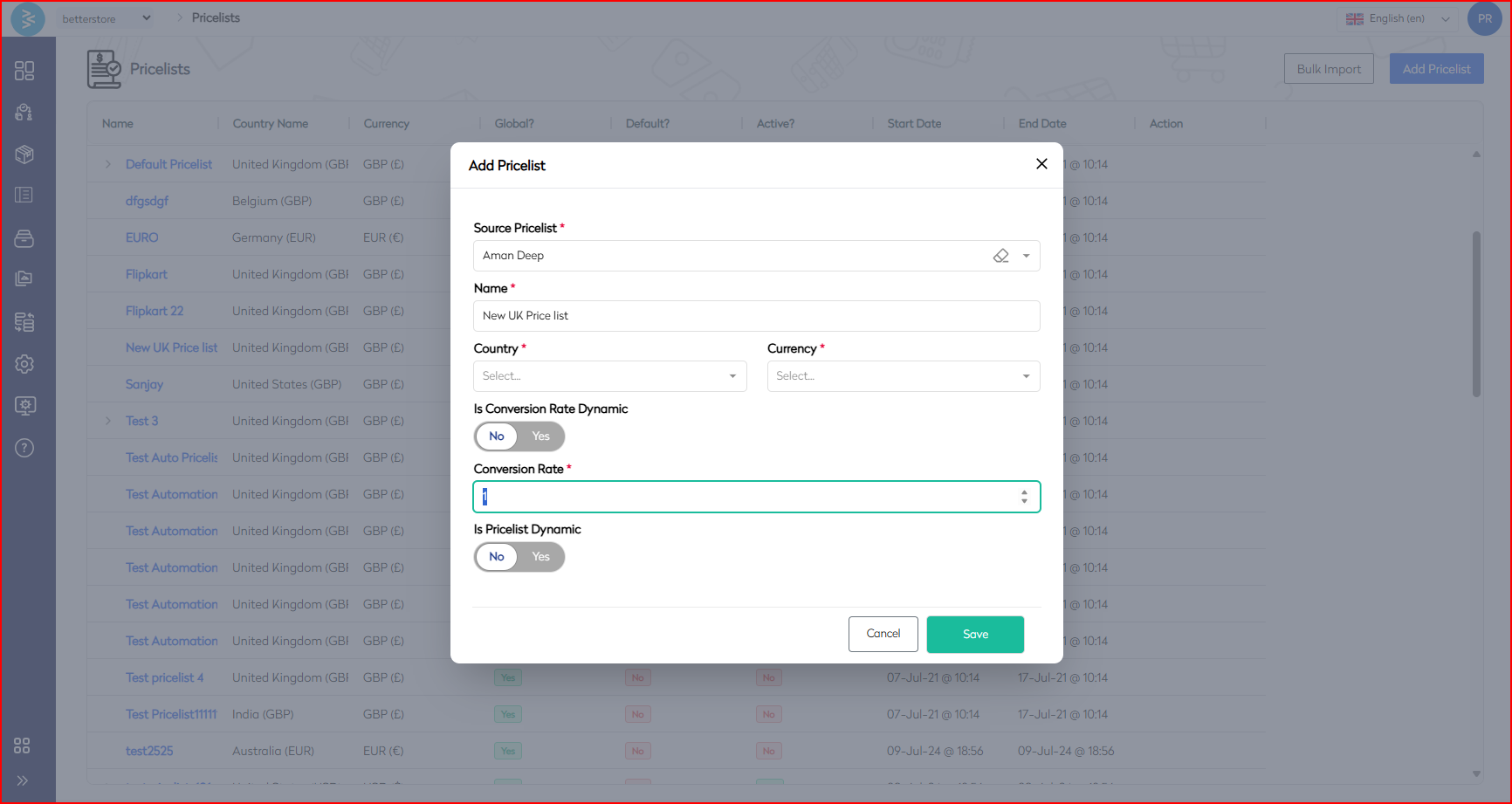Set Is Conversion Rate Dynamic to Yes
The image size is (1512, 804).
pos(541,436)
